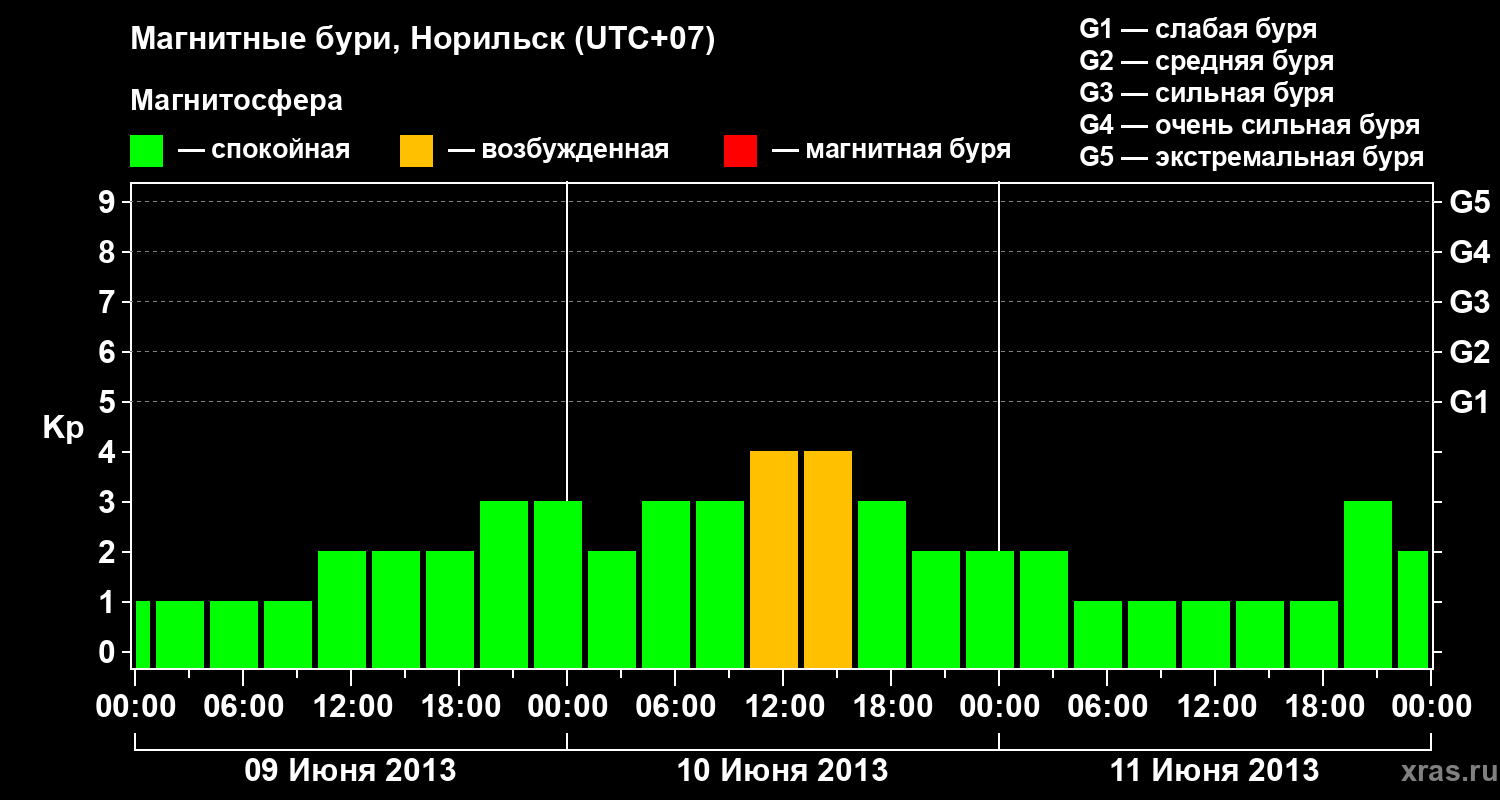Click the '10 Июня 2013' date label

pyautogui.click(x=783, y=771)
